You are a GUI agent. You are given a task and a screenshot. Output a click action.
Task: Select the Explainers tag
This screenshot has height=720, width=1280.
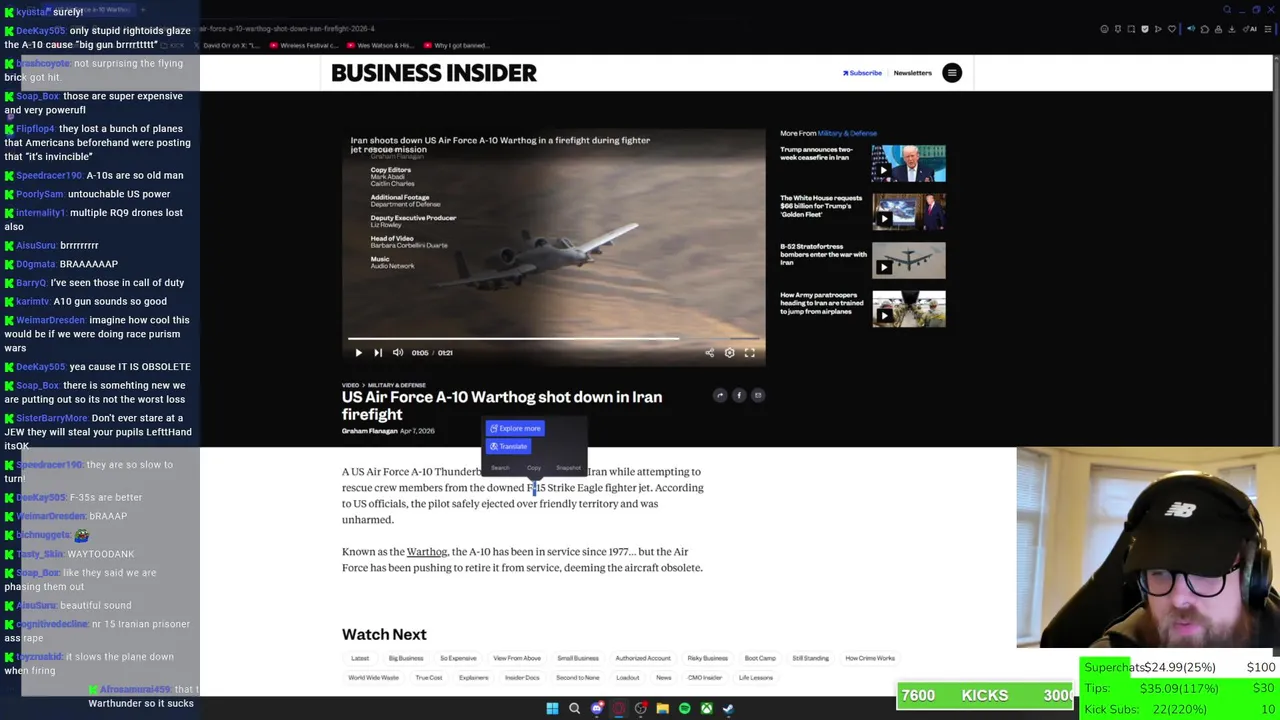474,678
